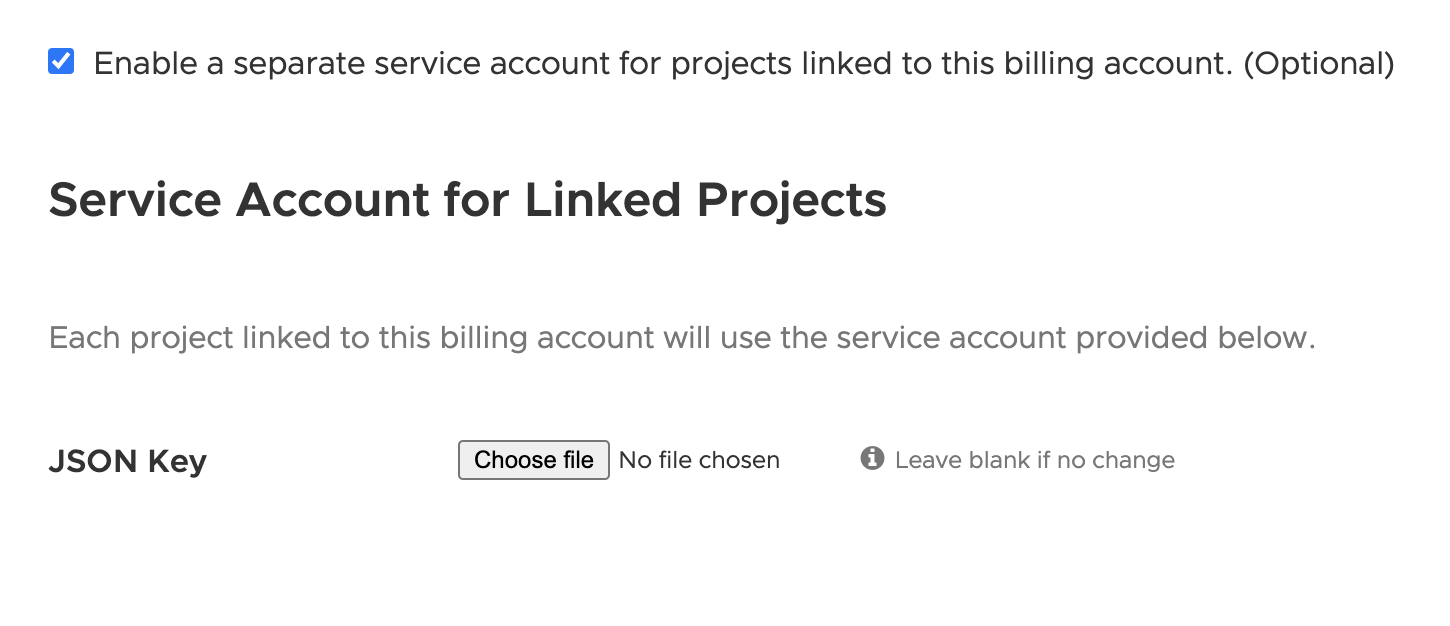Toggle the Optional service account setting off
The width and height of the screenshot is (1450, 626).
61,62
